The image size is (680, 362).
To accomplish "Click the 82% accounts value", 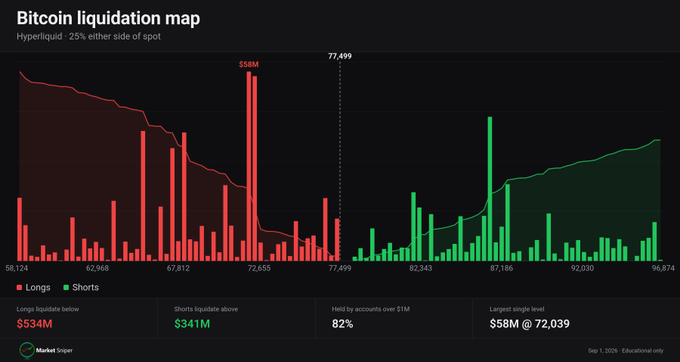I will click(x=343, y=323).
